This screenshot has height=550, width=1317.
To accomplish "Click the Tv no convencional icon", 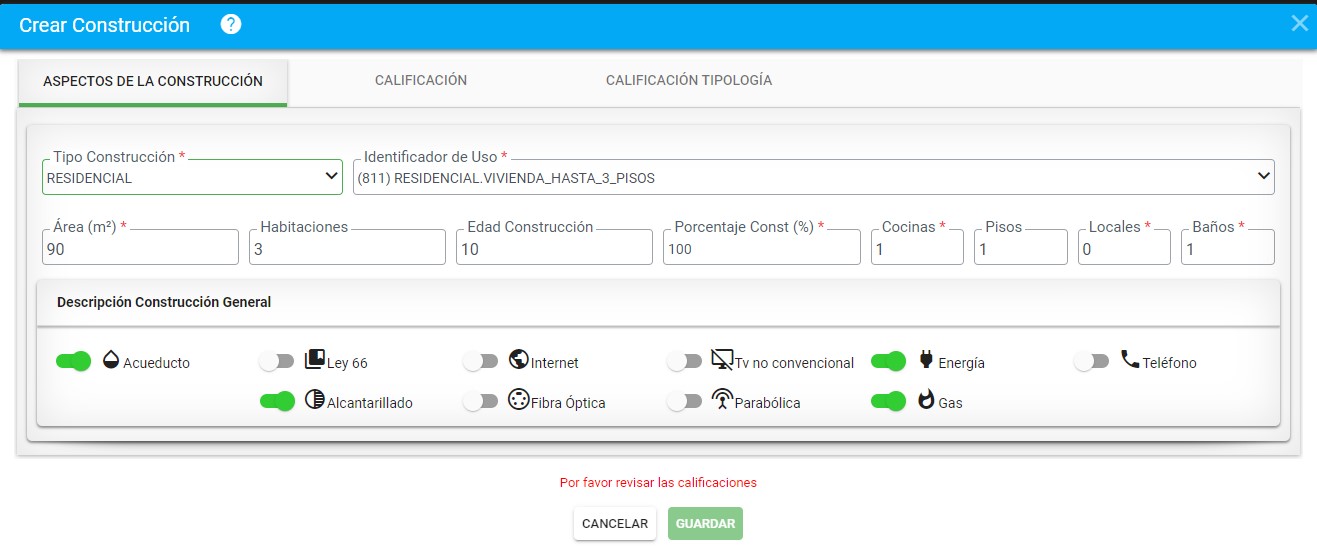I will tap(723, 359).
